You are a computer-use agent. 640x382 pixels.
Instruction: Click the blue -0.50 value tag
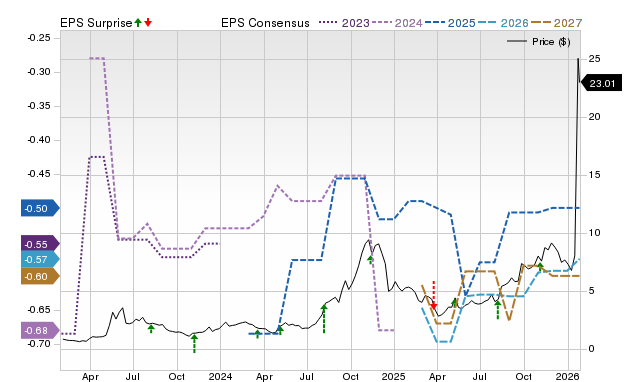pos(40,209)
